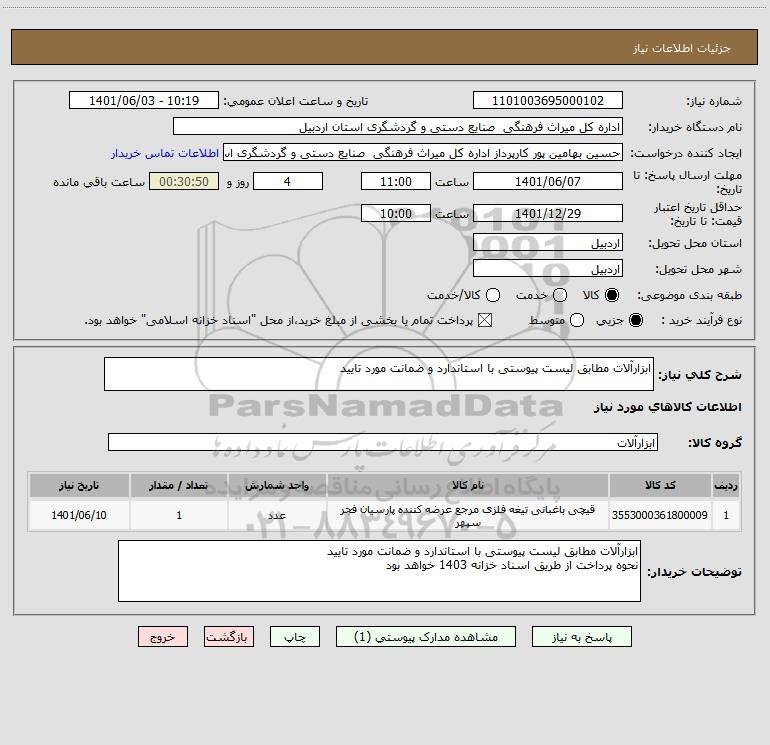
Task: Click the نام کالا column header
Action: tap(468, 485)
